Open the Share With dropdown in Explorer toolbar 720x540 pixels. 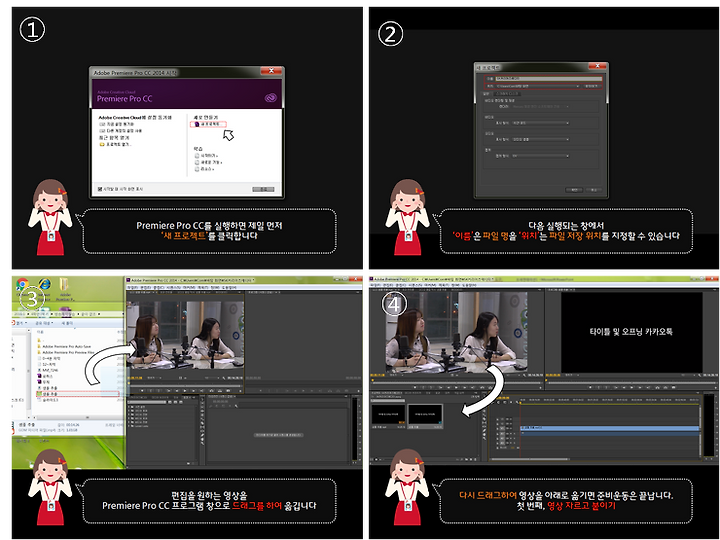coord(45,323)
